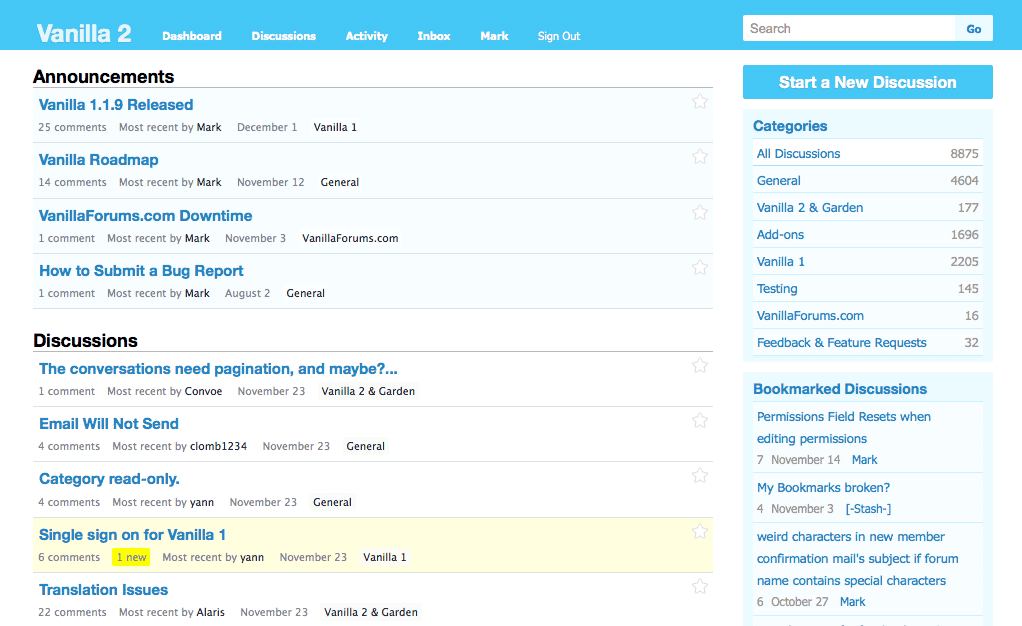Click 8875 count for All Discussions
The image size is (1022, 626).
click(964, 154)
